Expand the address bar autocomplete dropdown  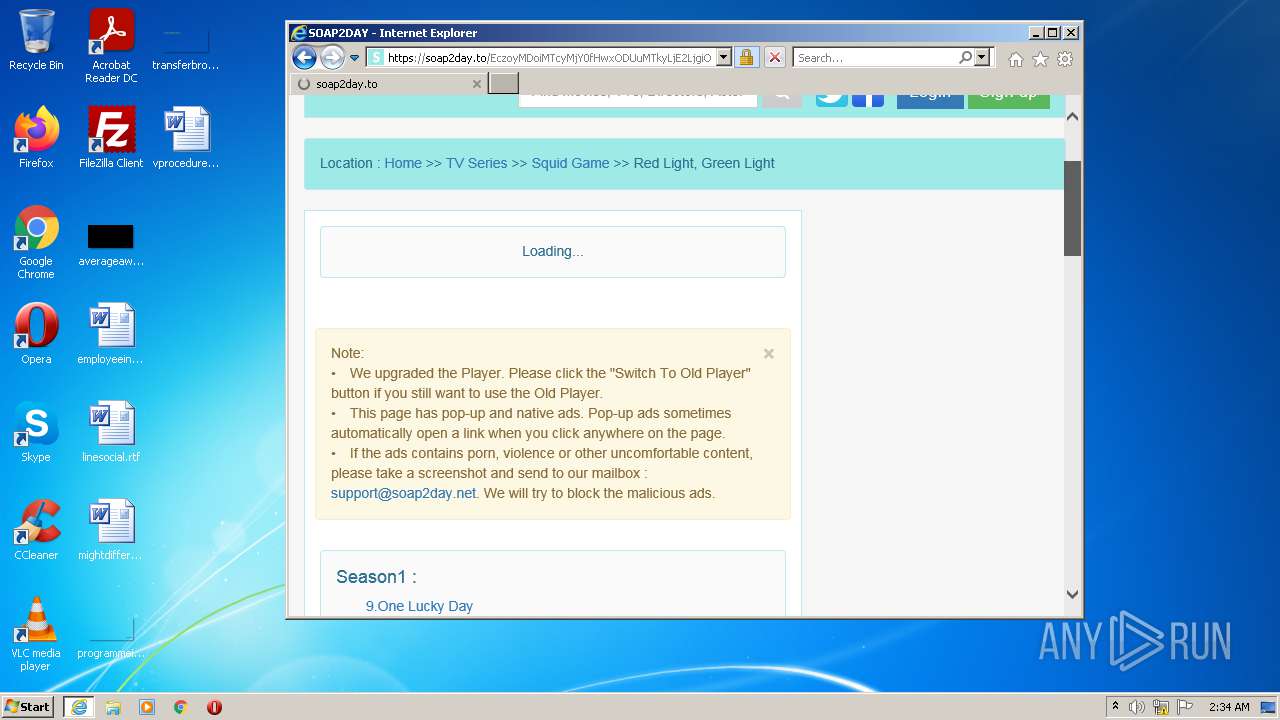pos(724,58)
